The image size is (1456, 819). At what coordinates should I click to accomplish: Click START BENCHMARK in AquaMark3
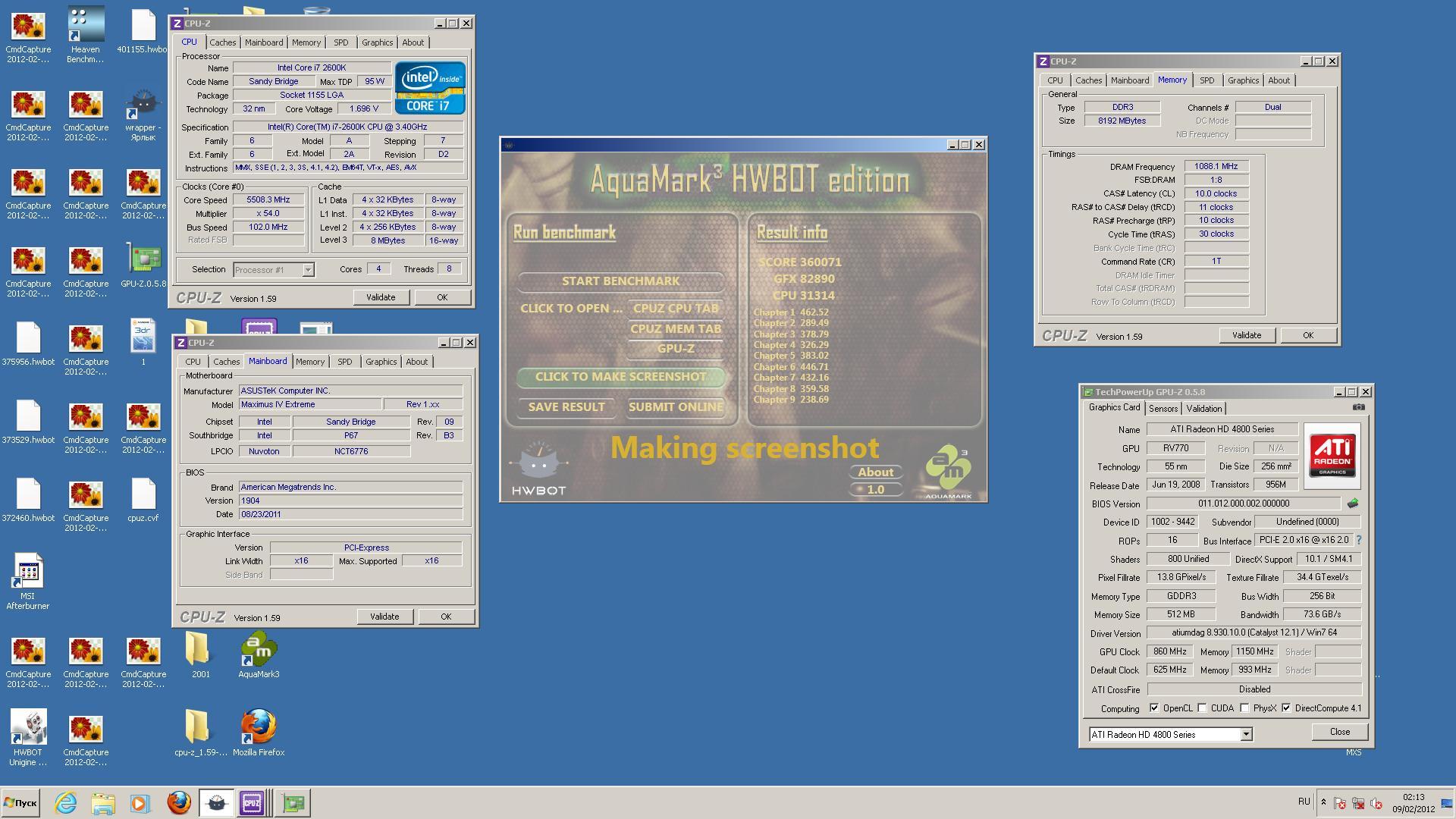[620, 281]
